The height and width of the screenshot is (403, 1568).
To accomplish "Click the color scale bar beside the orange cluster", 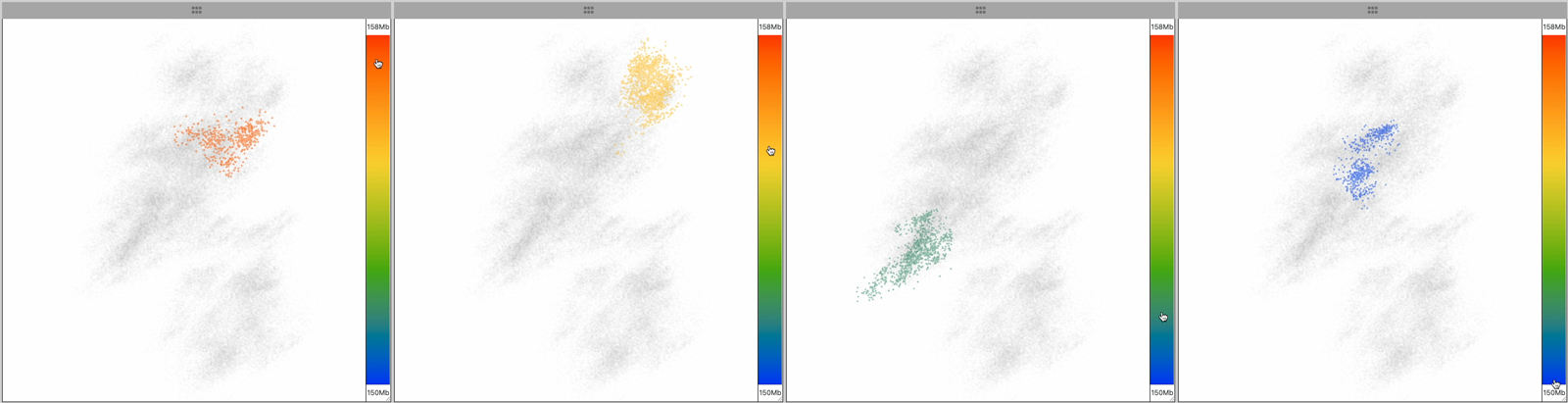I will pos(377,210).
